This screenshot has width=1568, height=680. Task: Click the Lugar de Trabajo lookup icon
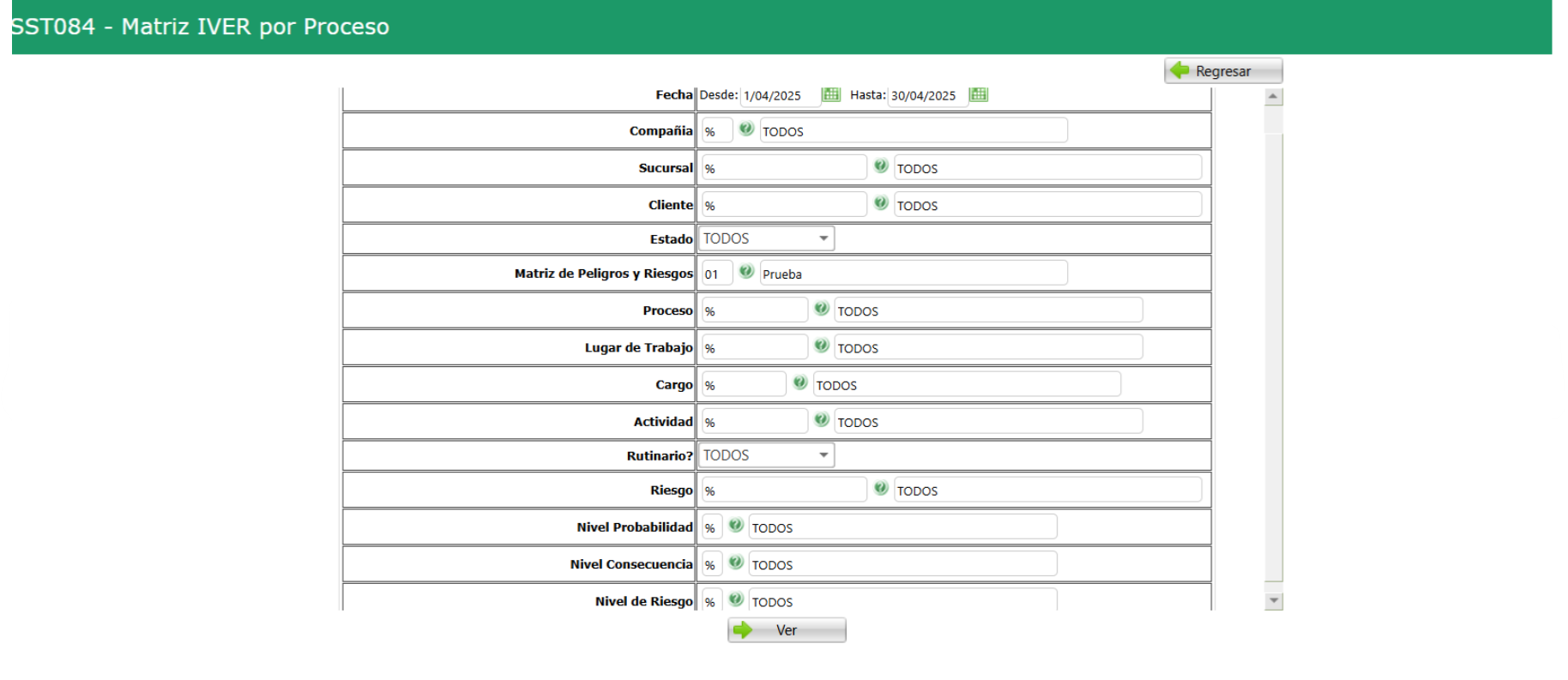click(x=821, y=346)
